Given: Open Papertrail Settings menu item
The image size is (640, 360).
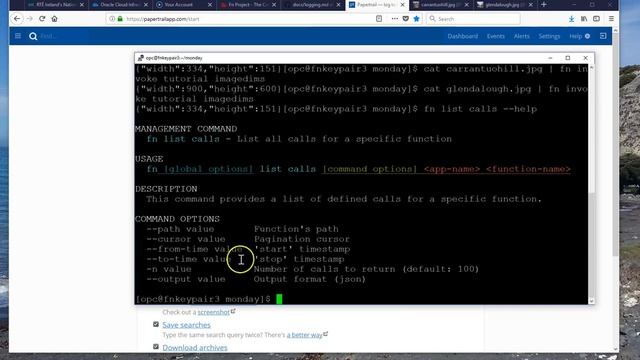Looking at the screenshot, I should 549,36.
